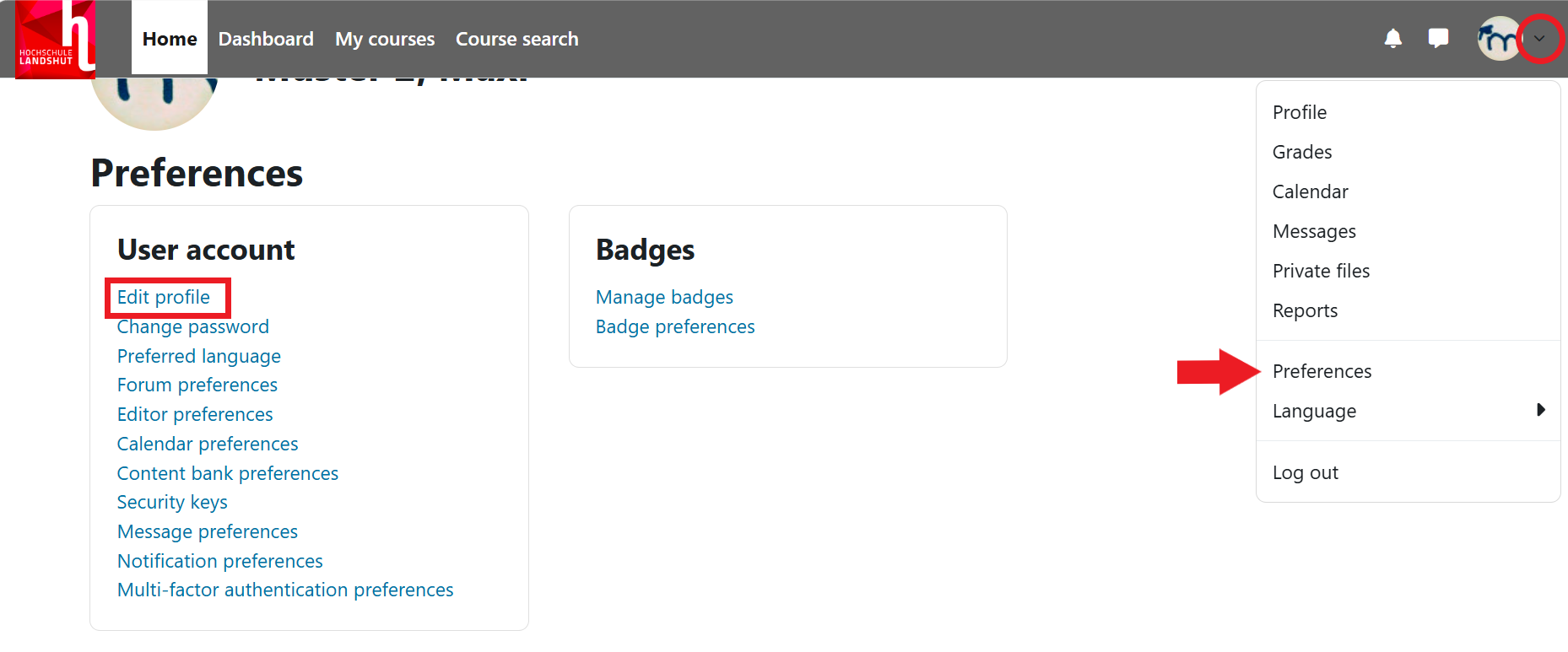
Task: Go to the Dashboard tab
Action: [266, 39]
